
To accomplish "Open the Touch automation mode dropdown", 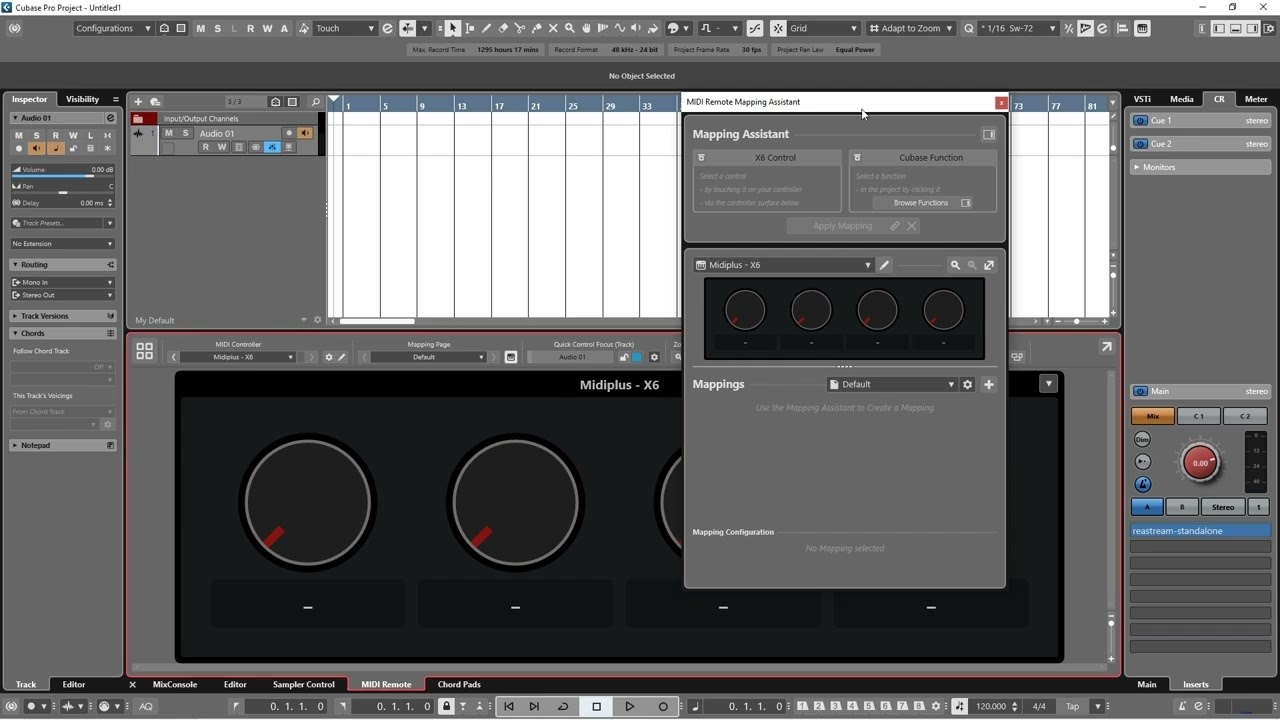I will point(345,28).
